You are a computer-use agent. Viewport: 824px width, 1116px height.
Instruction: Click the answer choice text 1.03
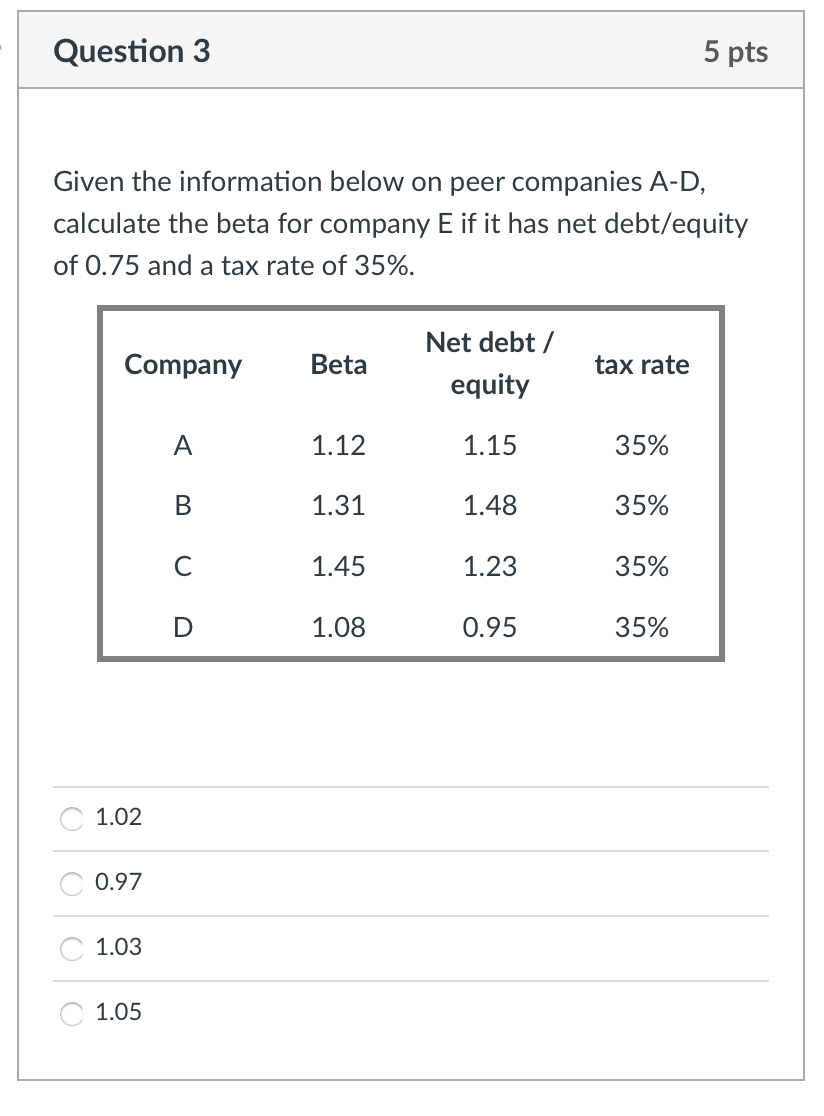[x=117, y=948]
